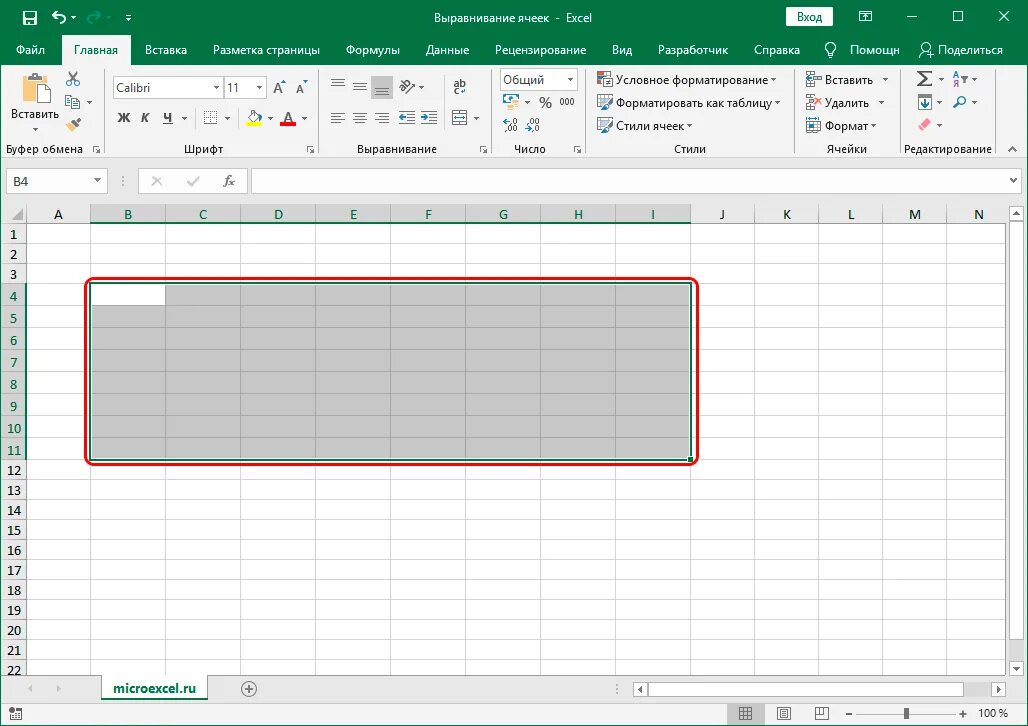Open the font size 11 dropdown
The width and height of the screenshot is (1028, 726).
[260, 88]
